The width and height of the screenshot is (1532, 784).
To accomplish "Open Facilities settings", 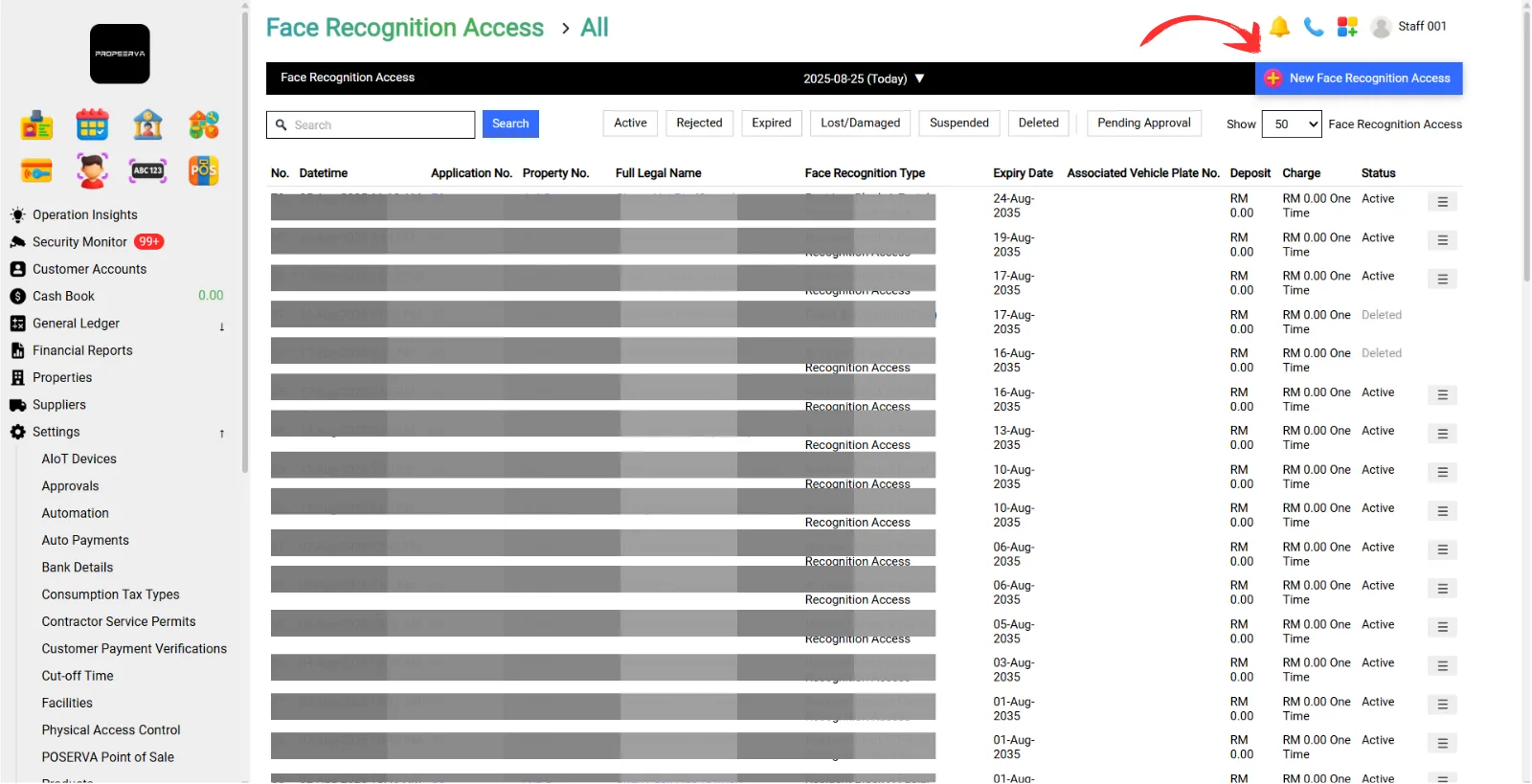I will click(67, 704).
